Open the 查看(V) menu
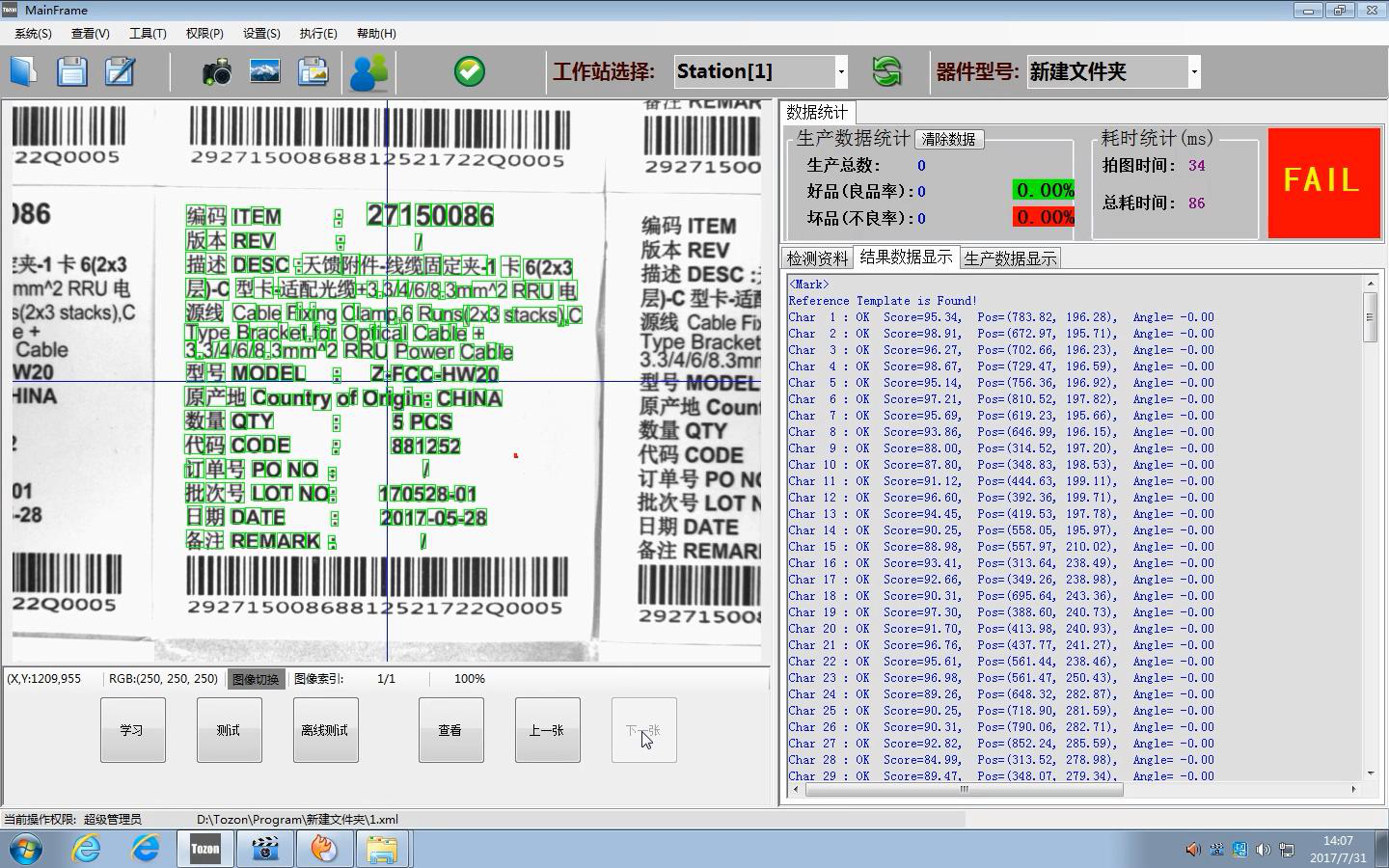 pyautogui.click(x=90, y=33)
